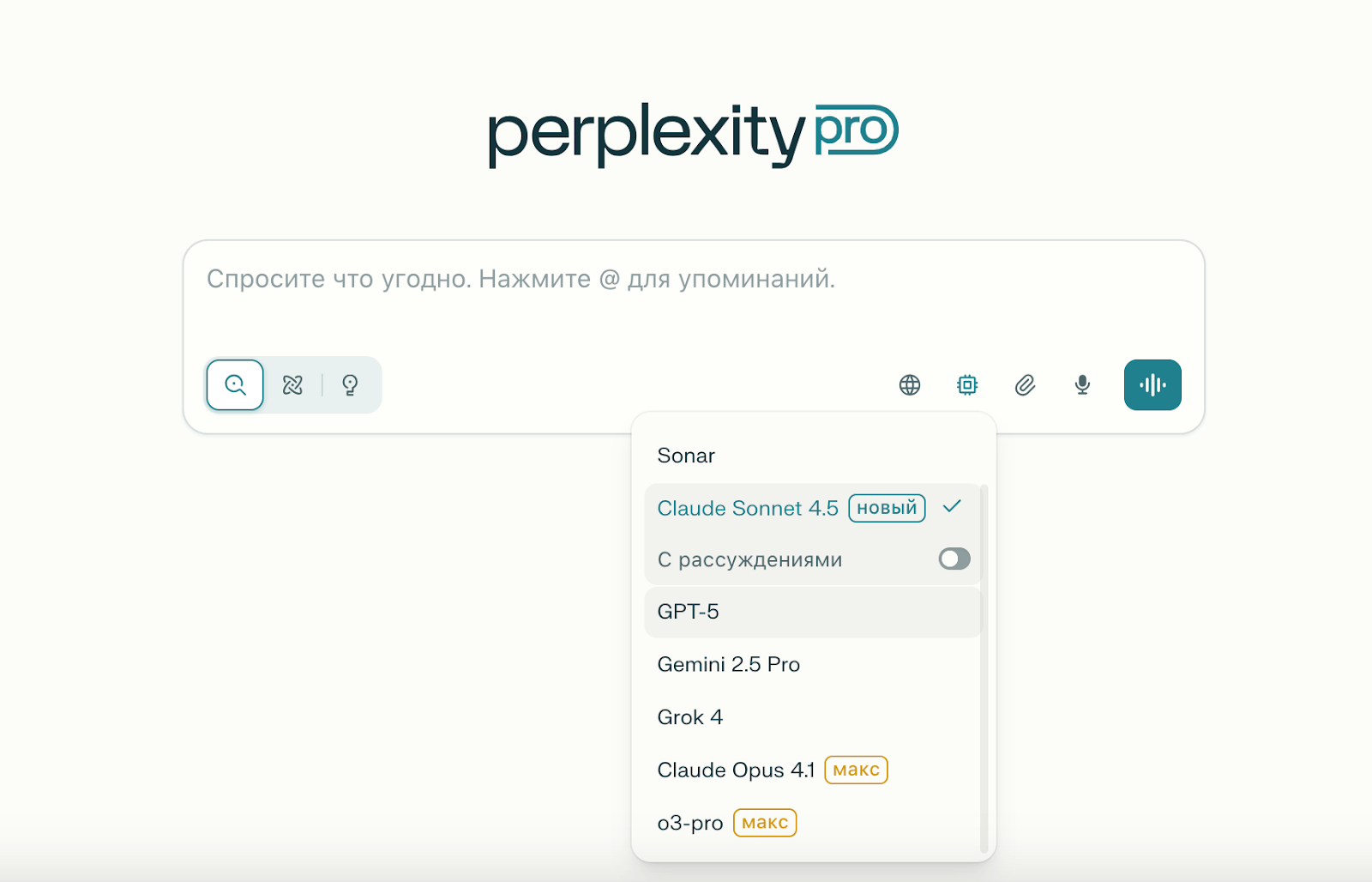Click the 'Спросите что угодно' input field
Screen dimensions: 1372x882
(600, 279)
